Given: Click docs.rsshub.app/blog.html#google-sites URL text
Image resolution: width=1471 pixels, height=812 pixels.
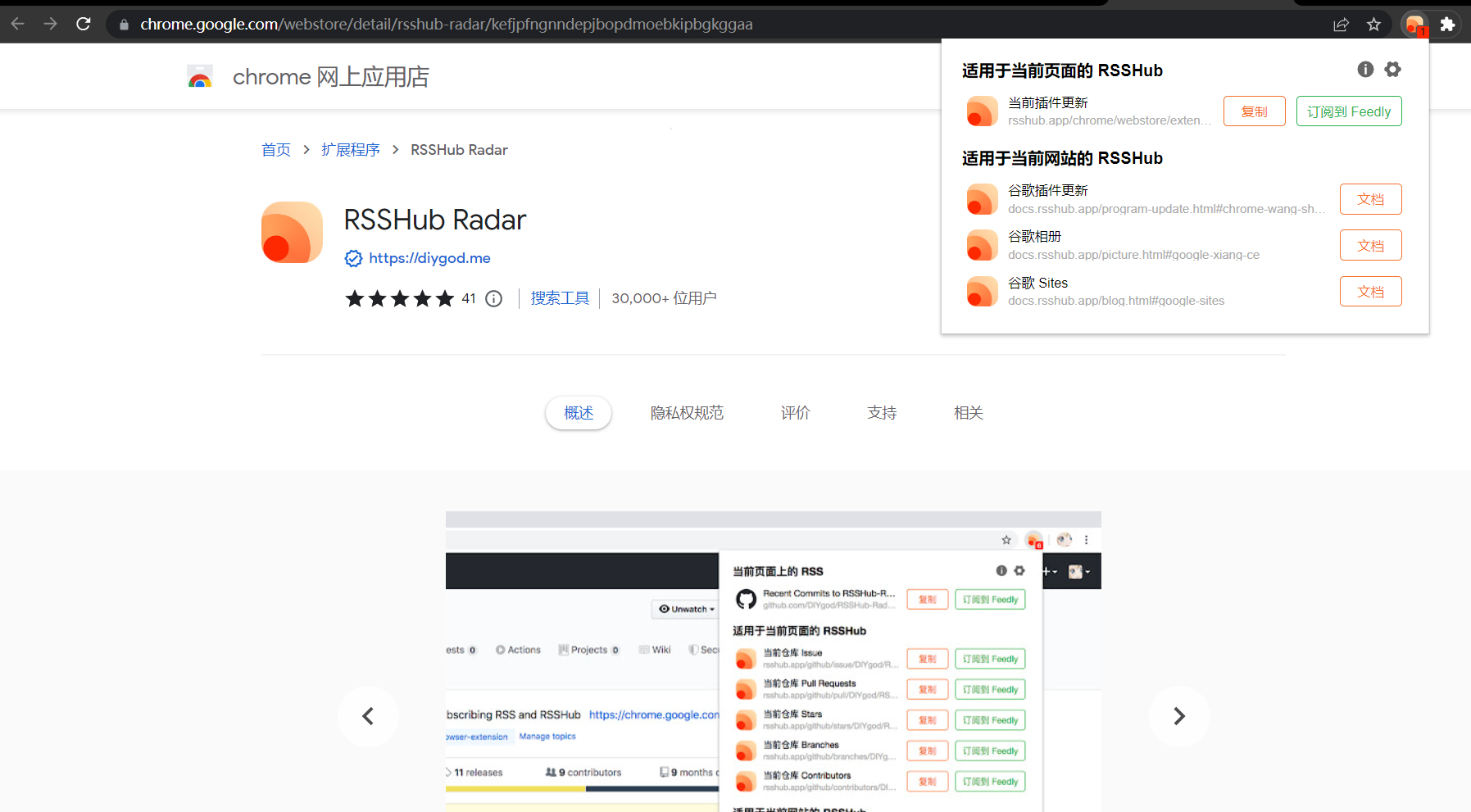Looking at the screenshot, I should pyautogui.click(x=1116, y=301).
